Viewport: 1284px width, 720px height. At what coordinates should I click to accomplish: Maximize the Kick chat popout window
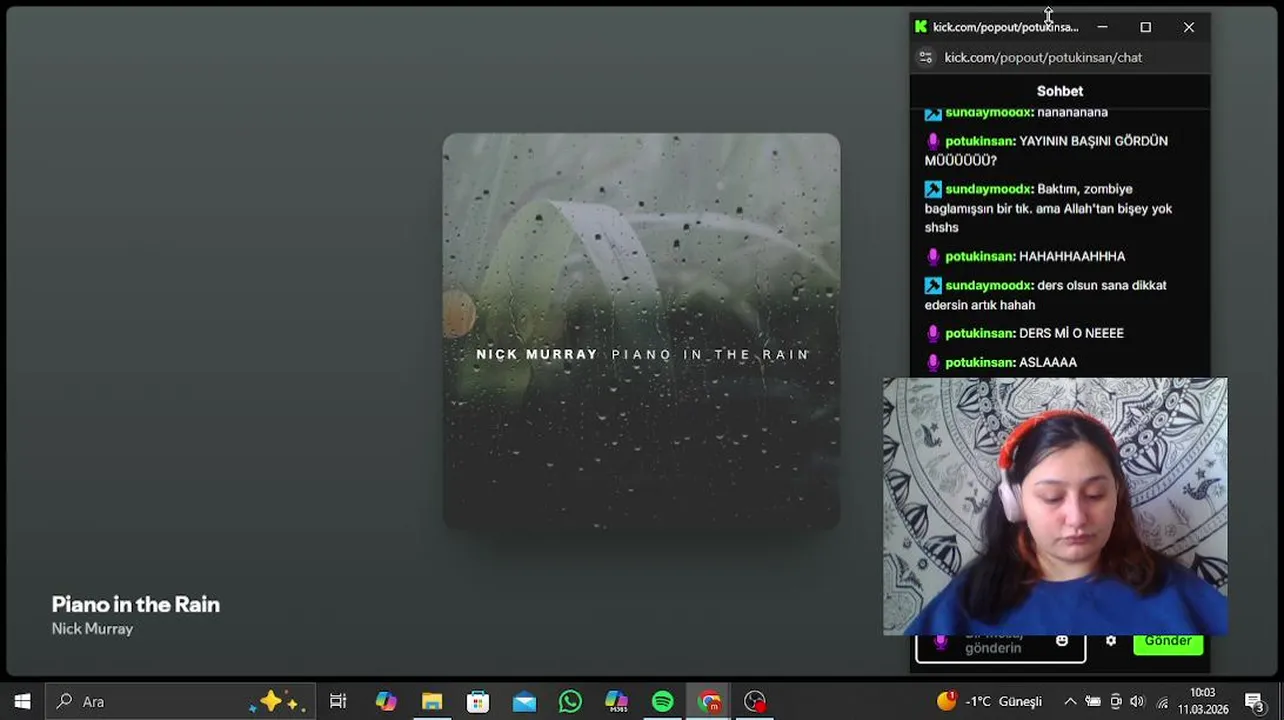click(1146, 27)
